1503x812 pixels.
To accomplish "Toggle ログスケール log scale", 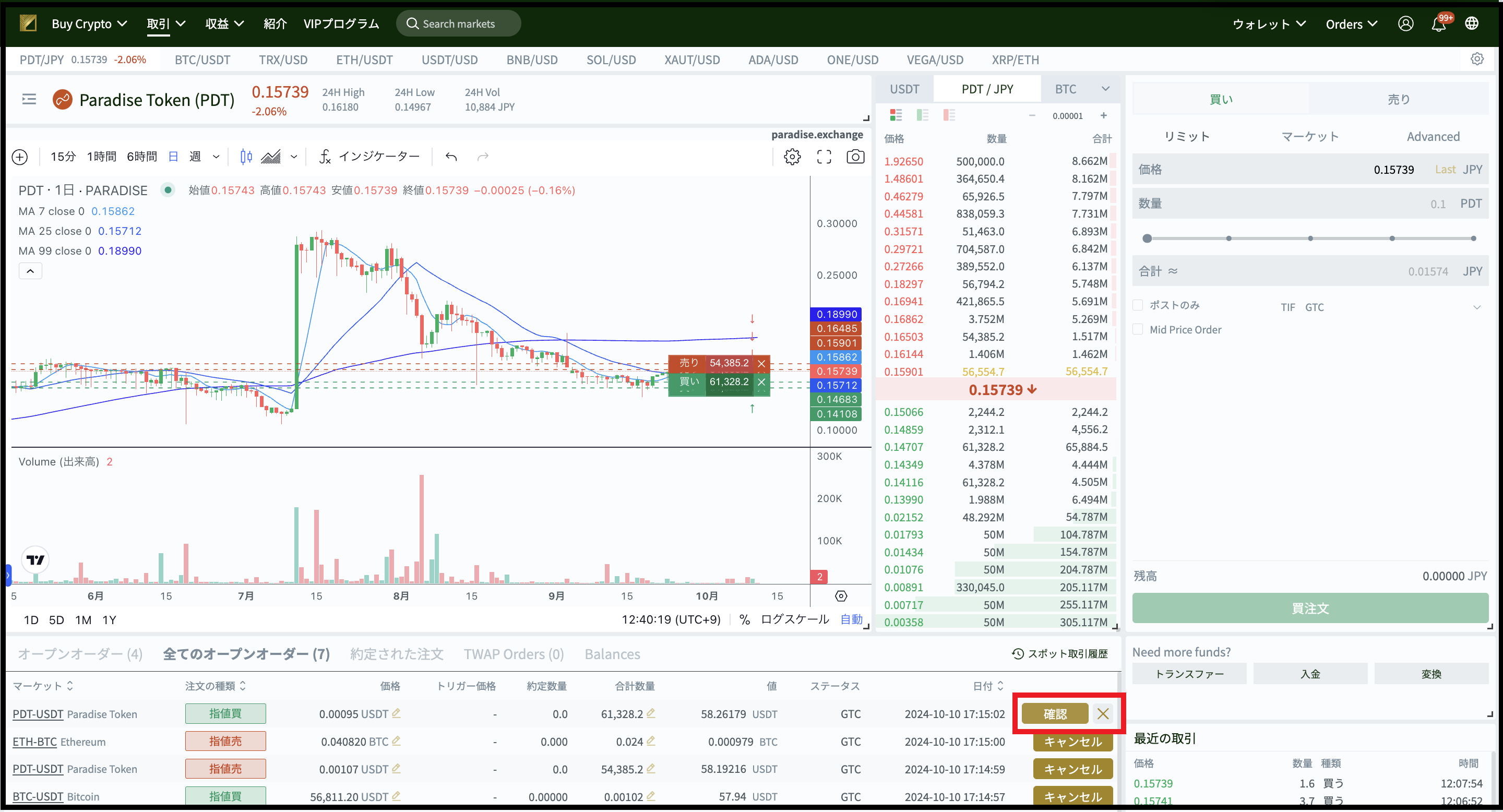I will click(795, 619).
